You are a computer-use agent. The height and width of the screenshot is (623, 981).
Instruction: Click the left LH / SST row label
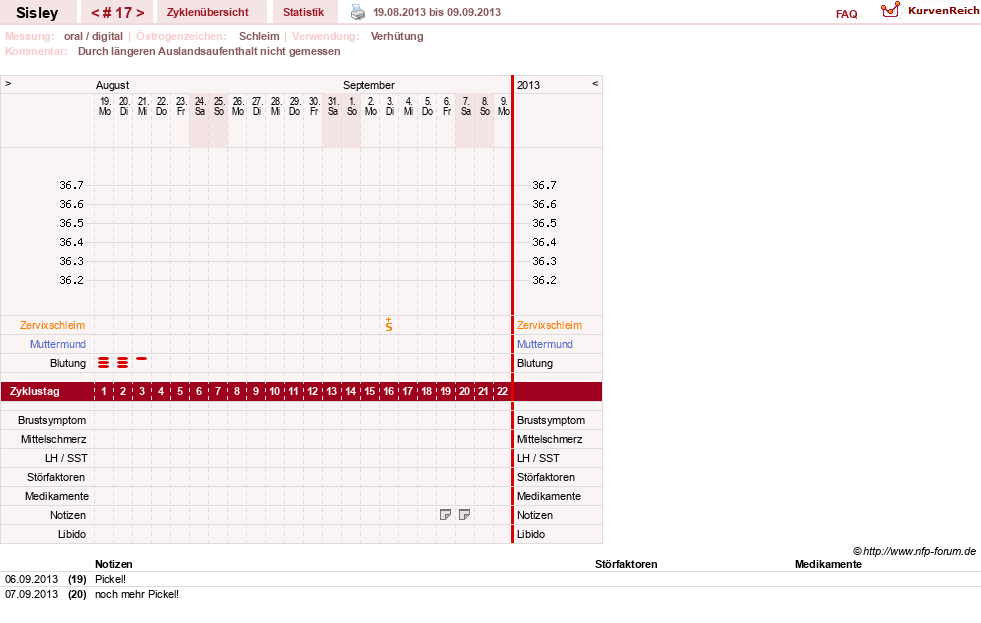(66, 458)
